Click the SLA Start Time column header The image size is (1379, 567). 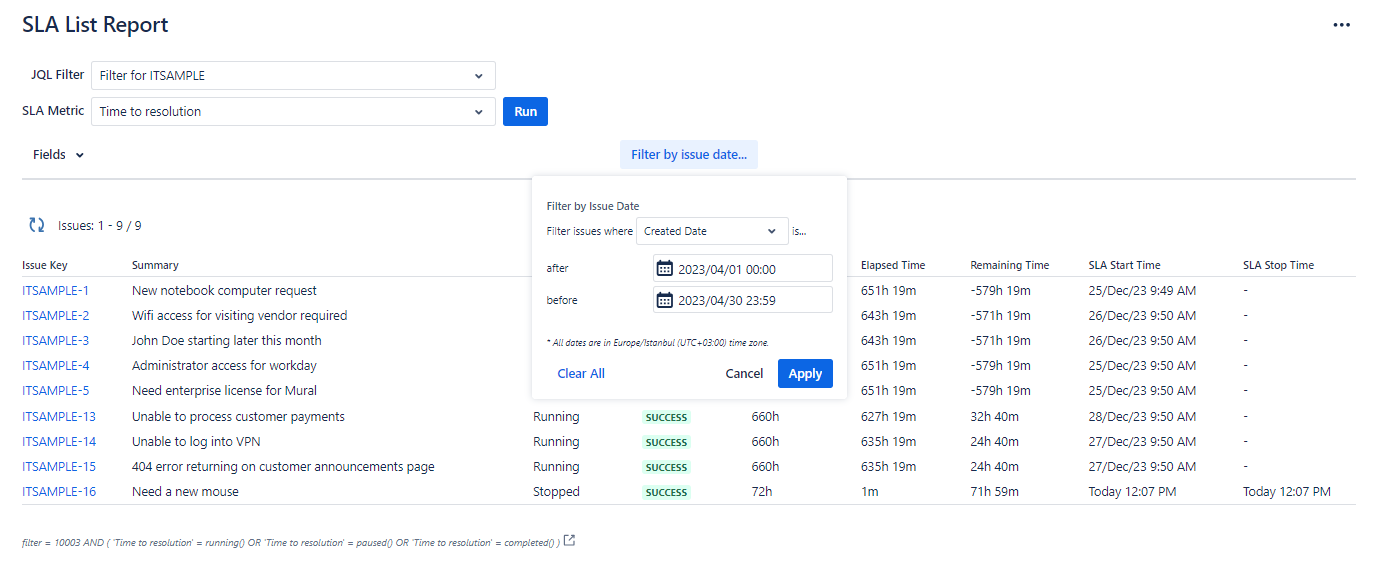1124,265
